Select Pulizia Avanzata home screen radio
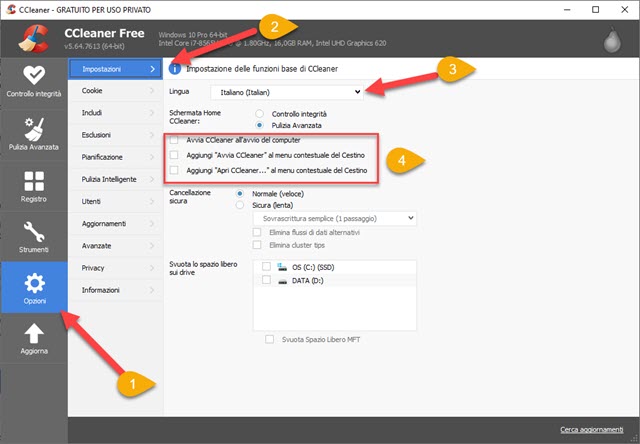This screenshot has width=640, height=444. (x=259, y=125)
